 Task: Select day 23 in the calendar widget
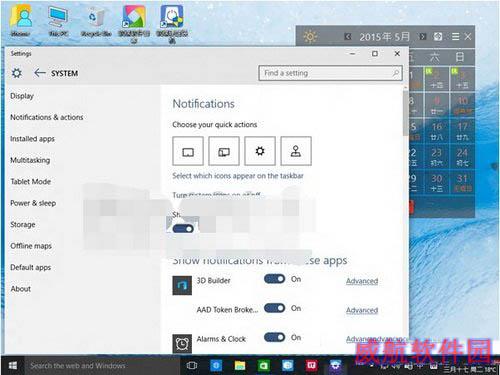pos(437,157)
